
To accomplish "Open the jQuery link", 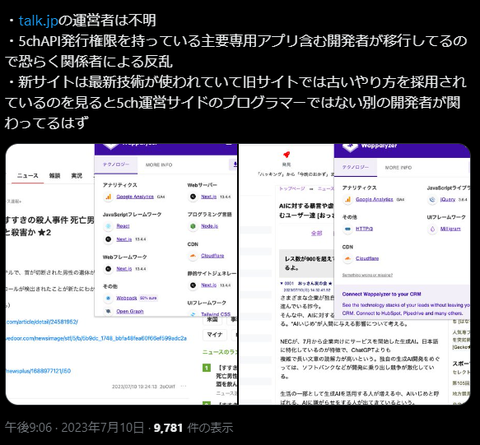I will tap(448, 199).
